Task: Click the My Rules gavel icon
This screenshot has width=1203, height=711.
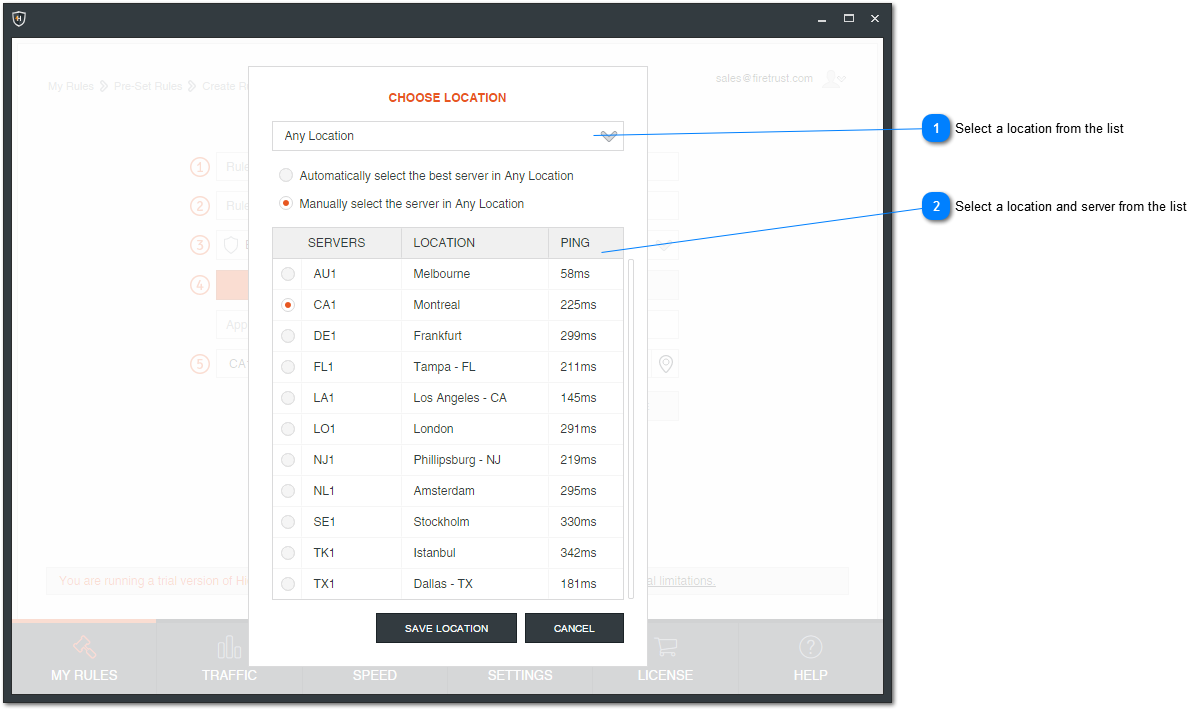Action: (84, 647)
